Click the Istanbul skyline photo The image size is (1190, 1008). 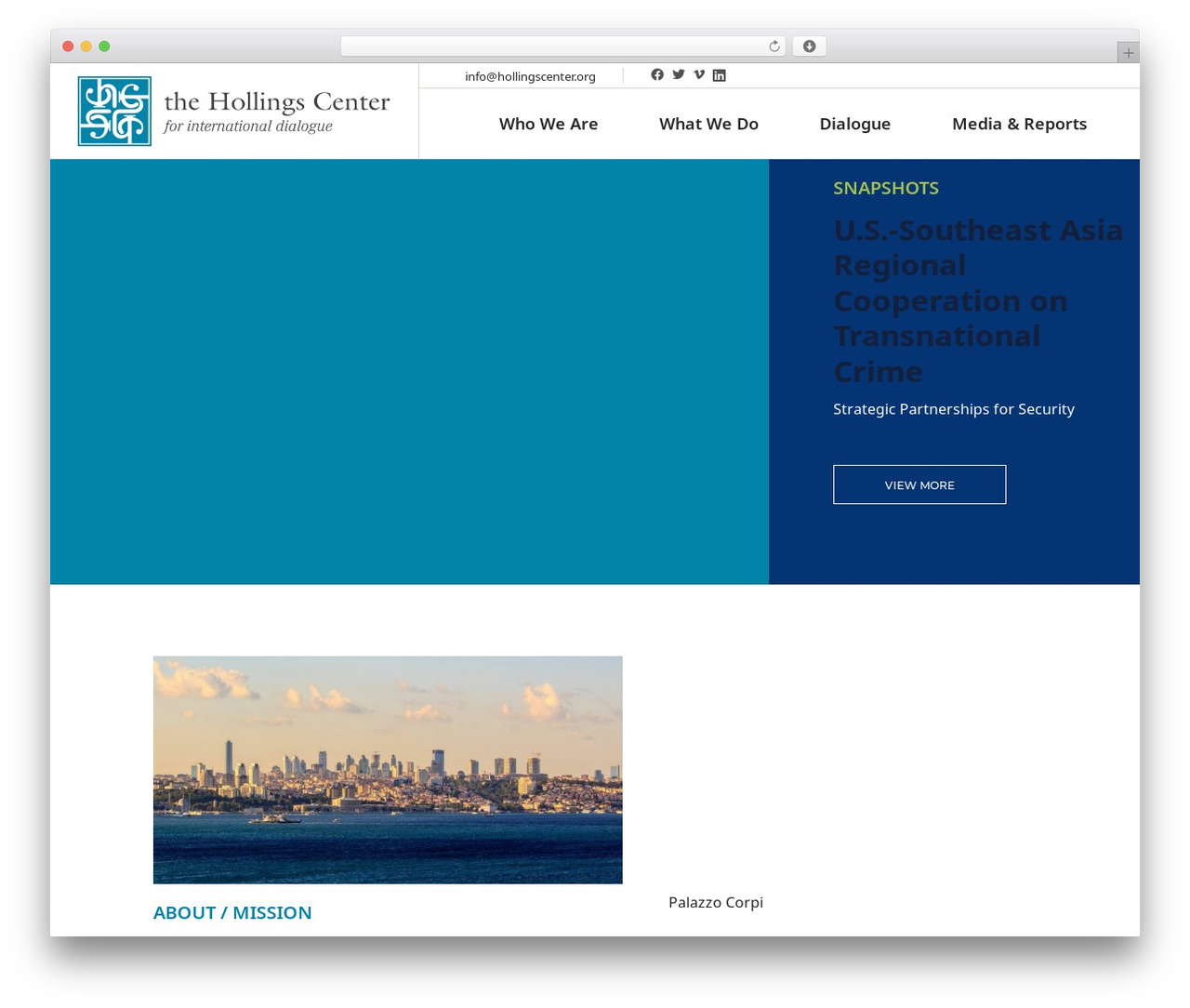pos(388,770)
